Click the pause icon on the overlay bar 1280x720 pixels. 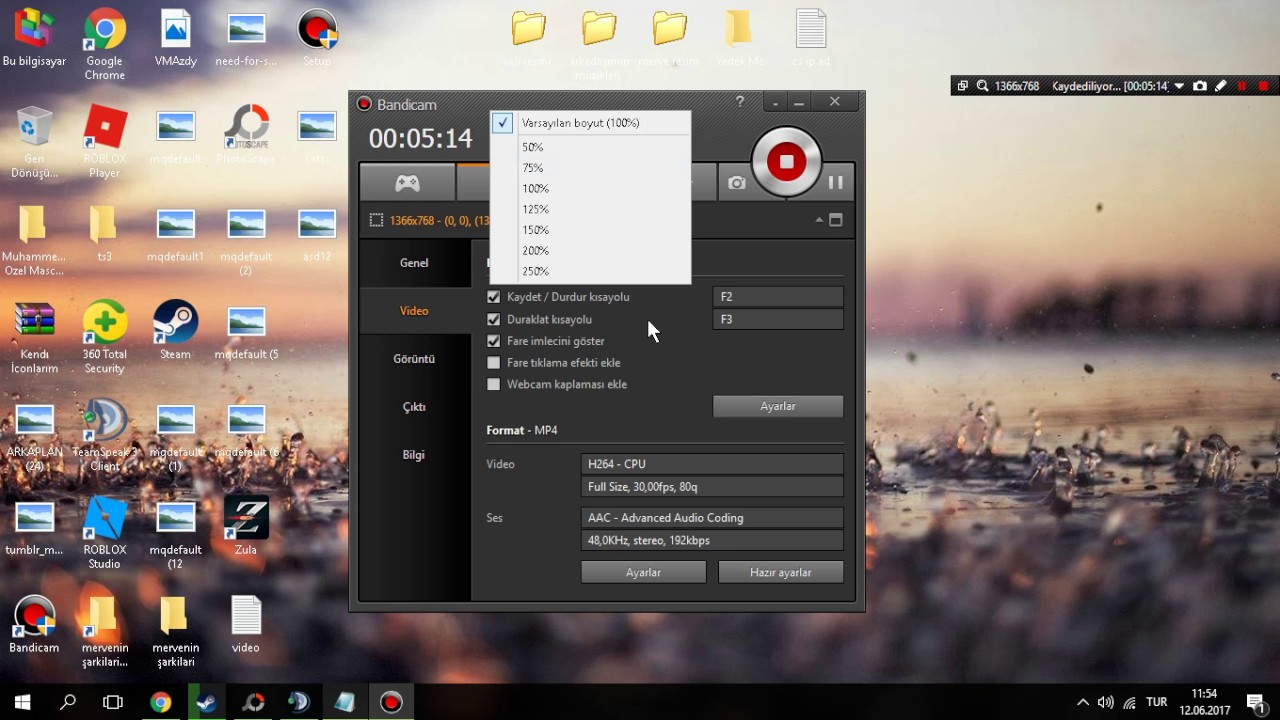click(x=1241, y=86)
